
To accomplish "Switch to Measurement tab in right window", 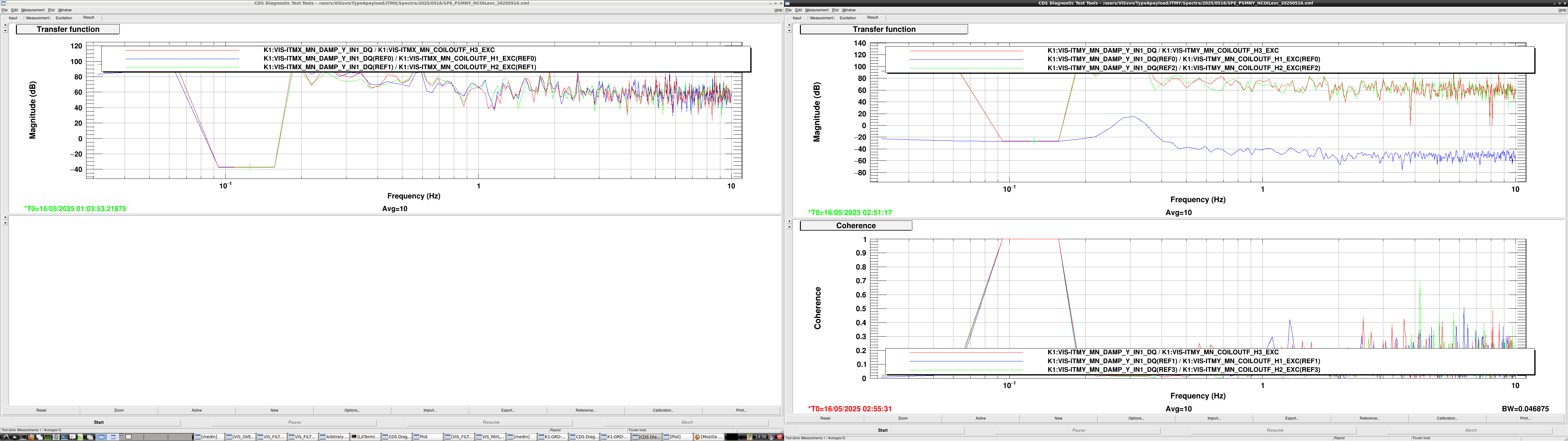I will coord(822,18).
